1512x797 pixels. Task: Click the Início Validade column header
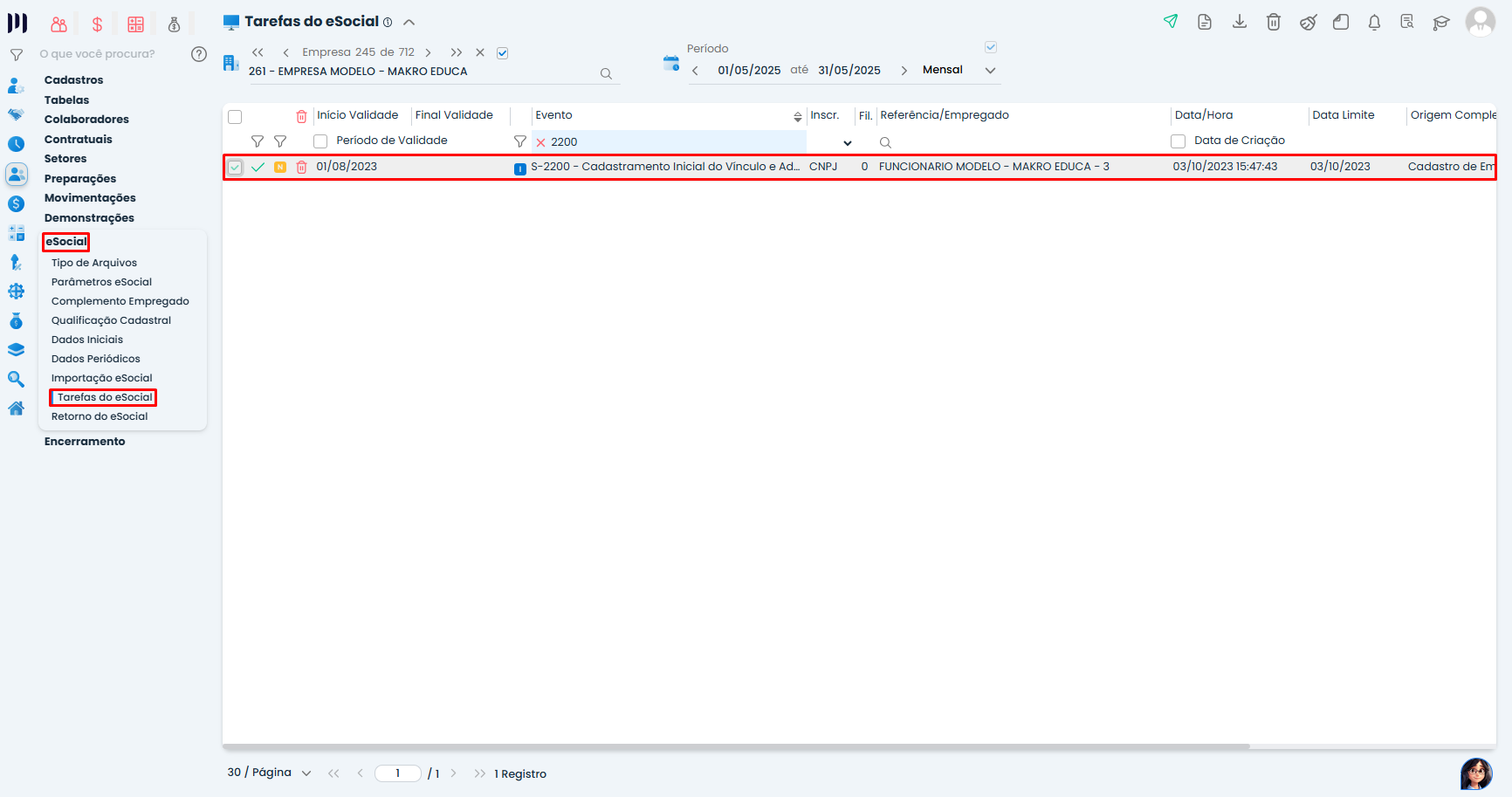point(357,115)
